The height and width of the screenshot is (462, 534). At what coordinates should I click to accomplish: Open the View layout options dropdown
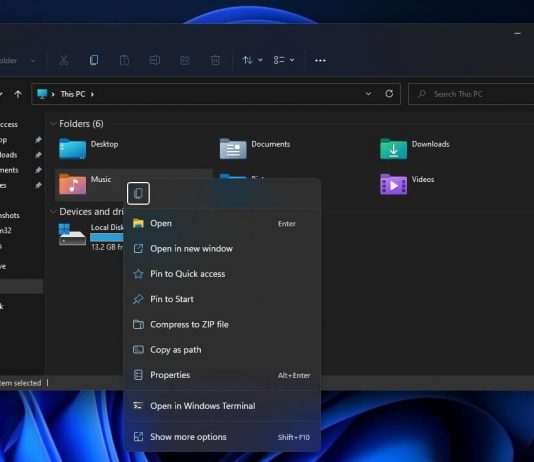[284, 60]
